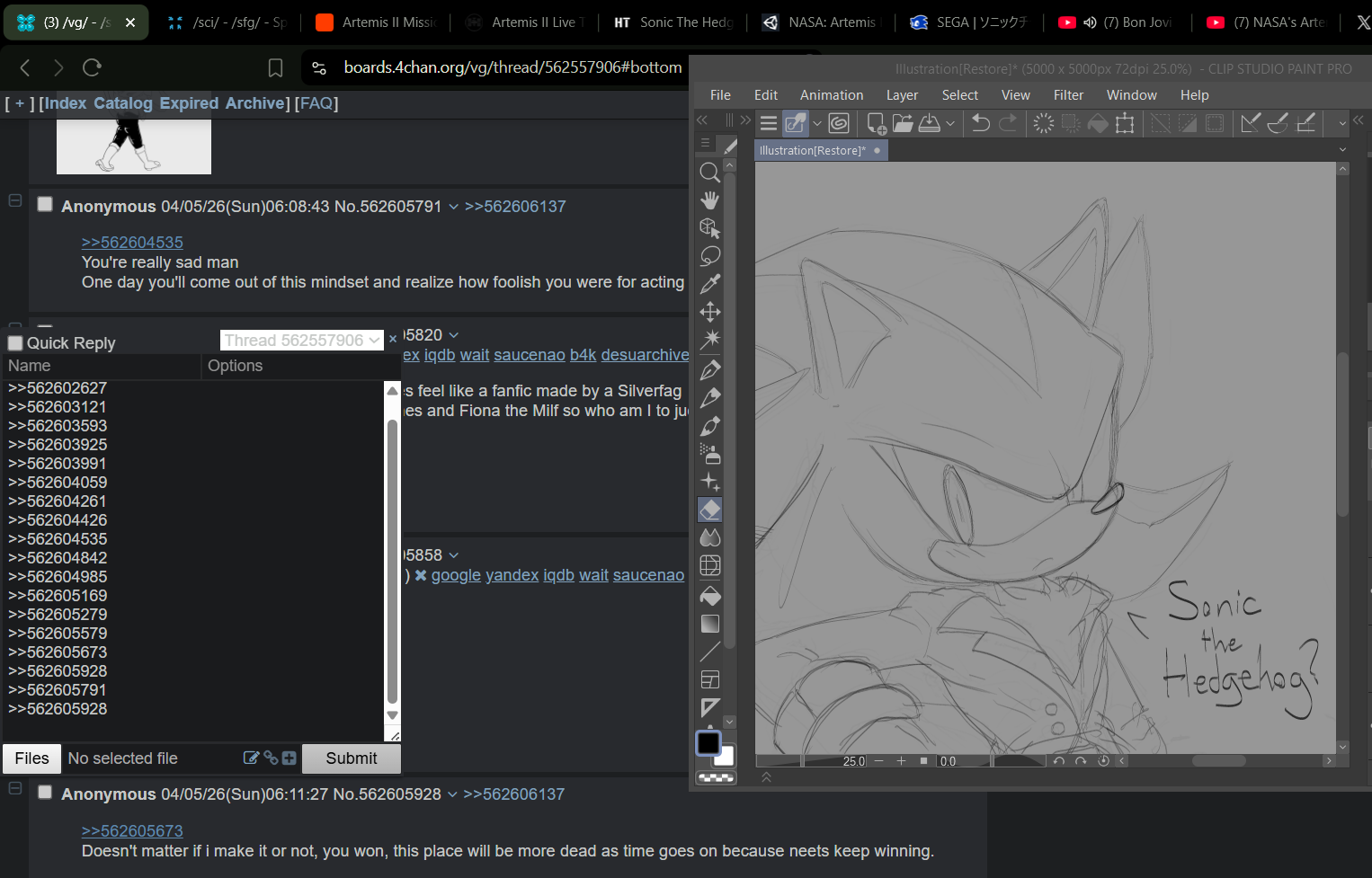Viewport: 1372px width, 878px height.
Task: Collapse post No.562605791 with minus toggle
Action: point(15,201)
